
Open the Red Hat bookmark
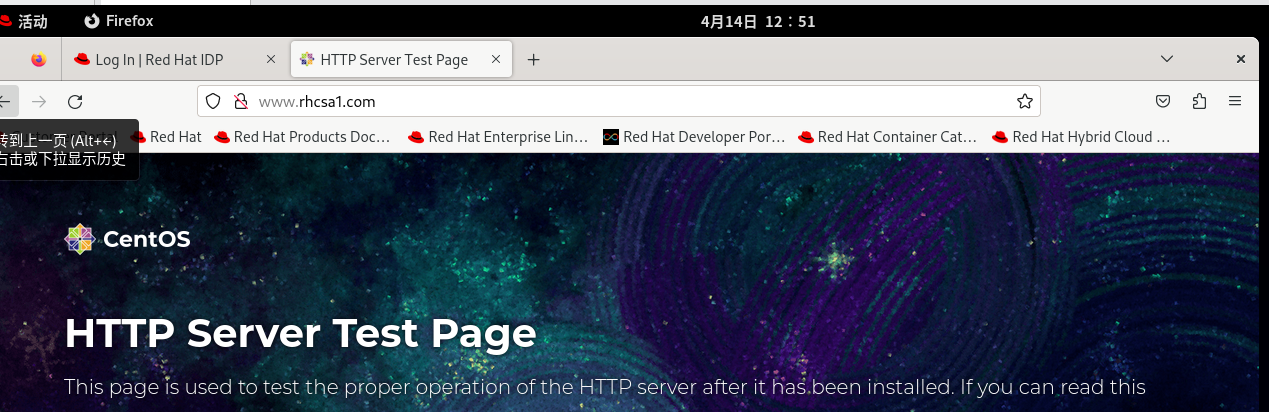coord(166,137)
